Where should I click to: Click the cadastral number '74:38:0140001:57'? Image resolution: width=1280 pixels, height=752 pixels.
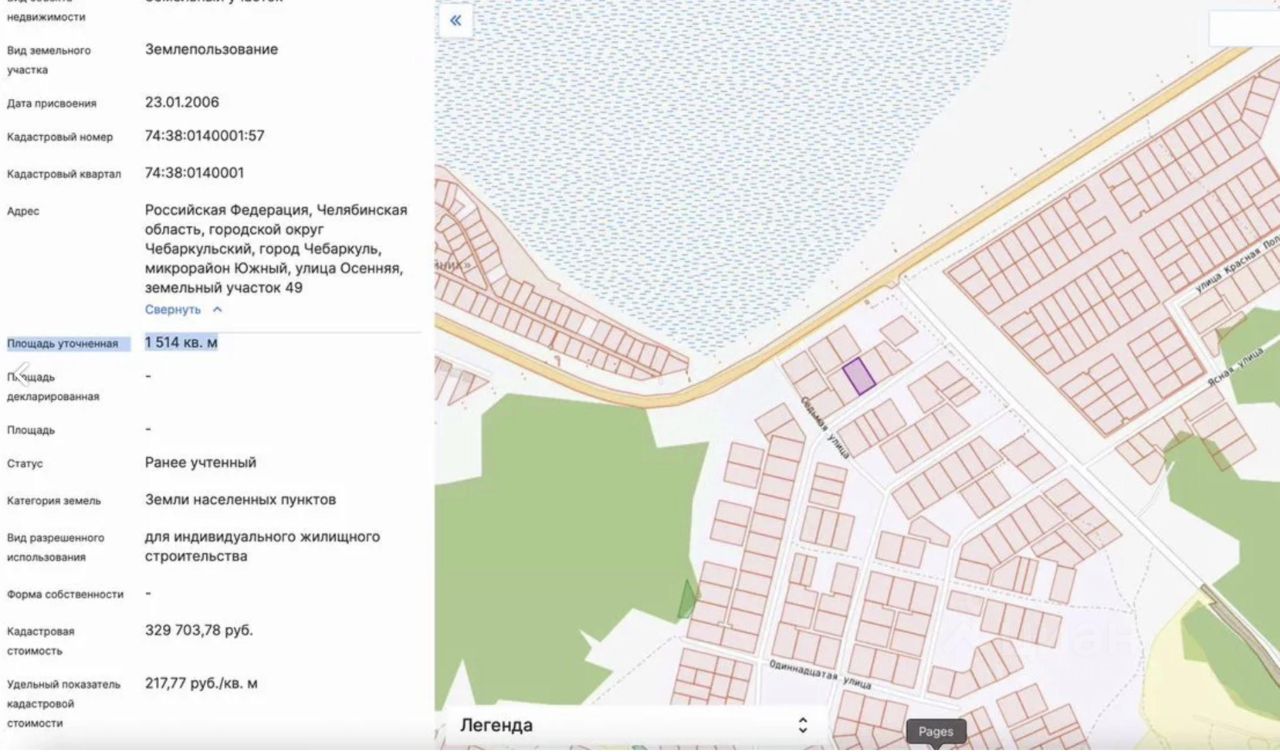point(205,136)
